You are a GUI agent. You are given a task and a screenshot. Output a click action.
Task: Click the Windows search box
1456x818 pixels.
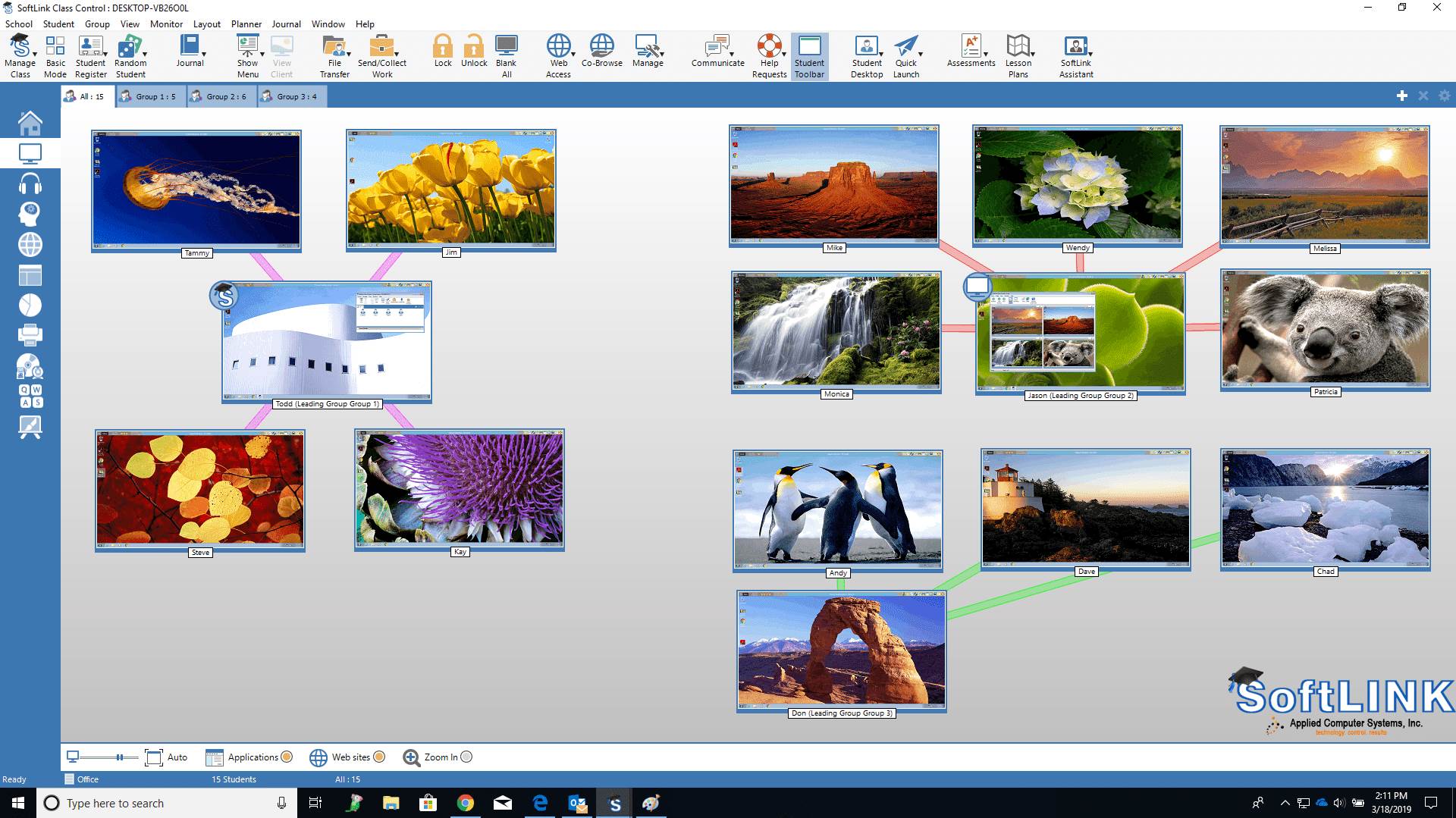tap(167, 803)
